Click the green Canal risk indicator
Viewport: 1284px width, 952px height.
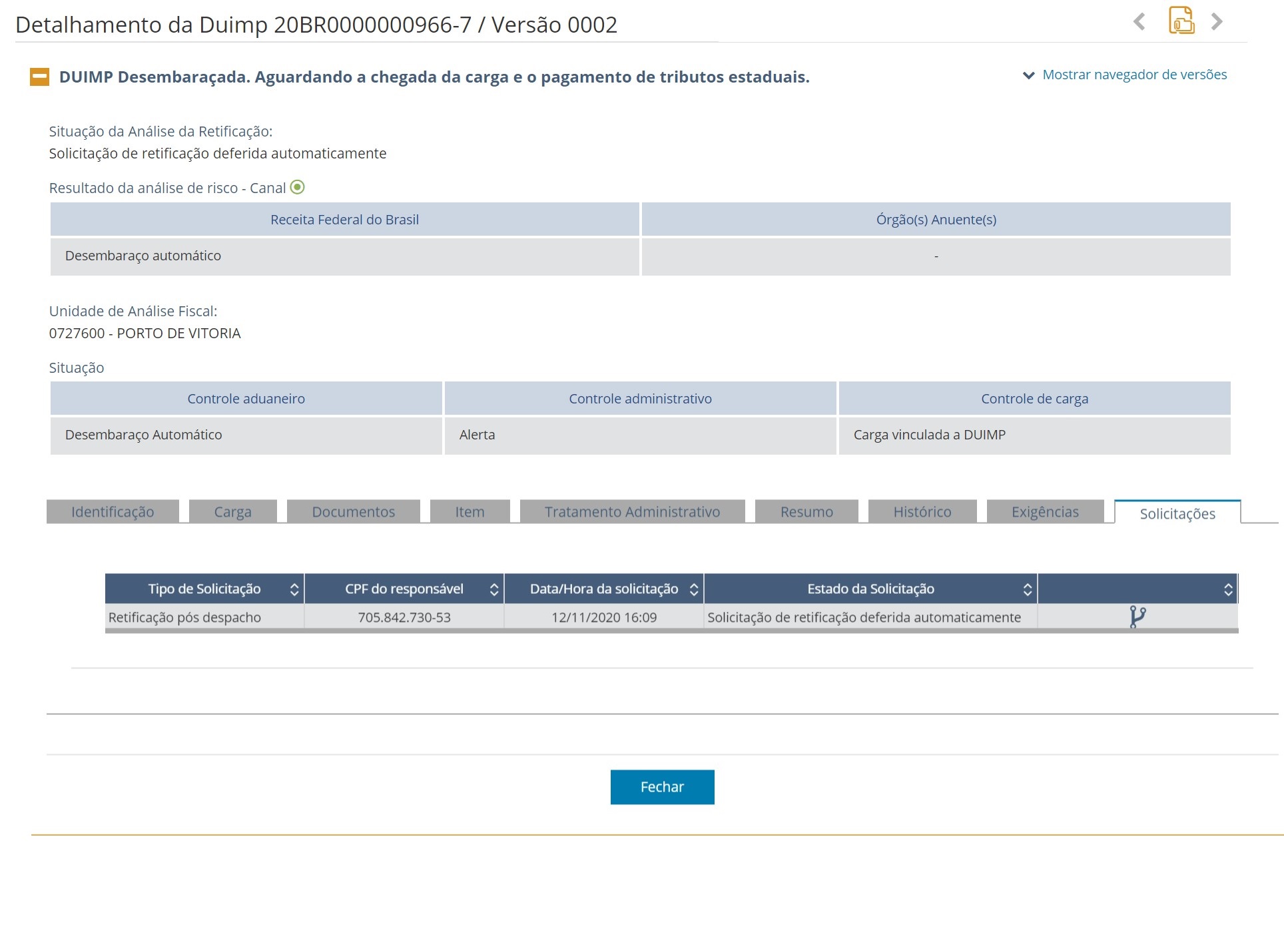tap(298, 187)
